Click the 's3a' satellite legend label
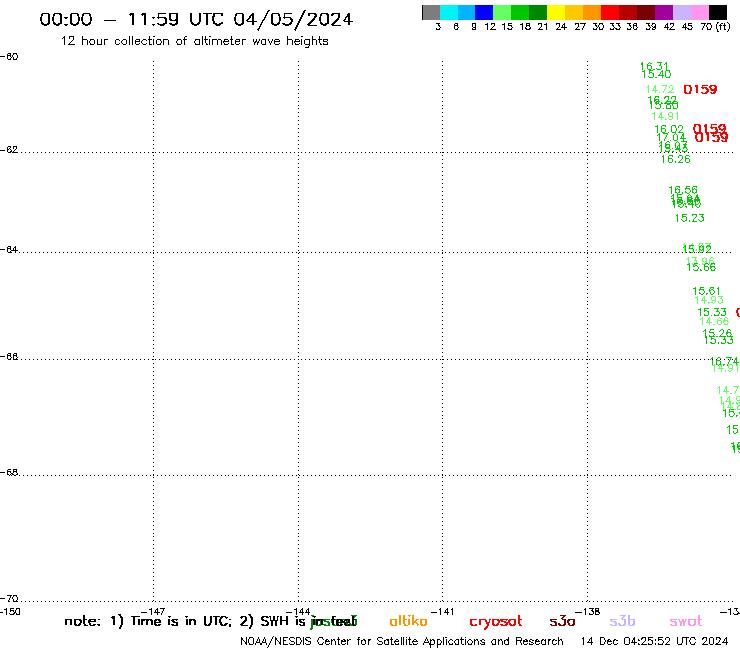 (562, 621)
